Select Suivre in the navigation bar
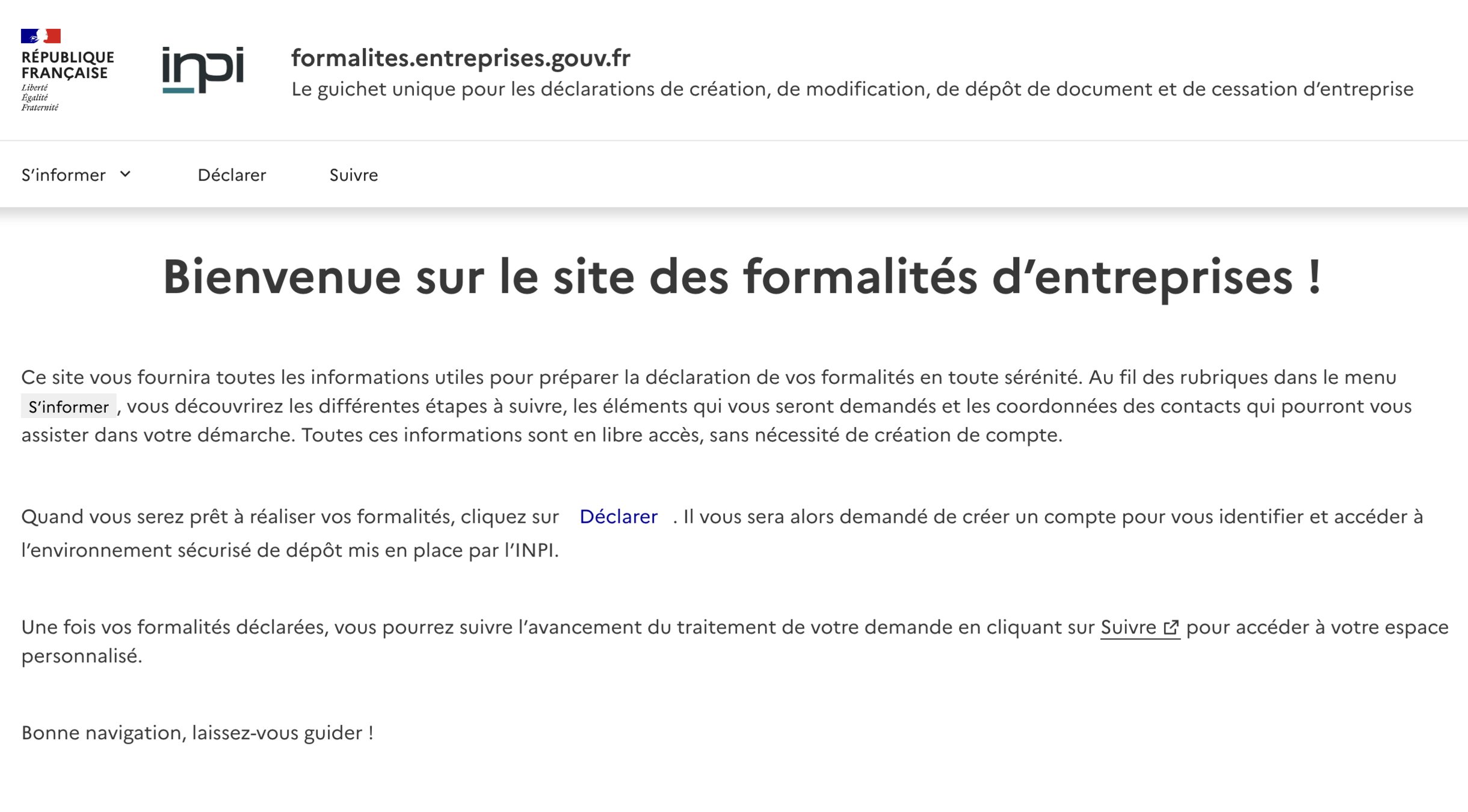The height and width of the screenshot is (812, 1468). [353, 175]
